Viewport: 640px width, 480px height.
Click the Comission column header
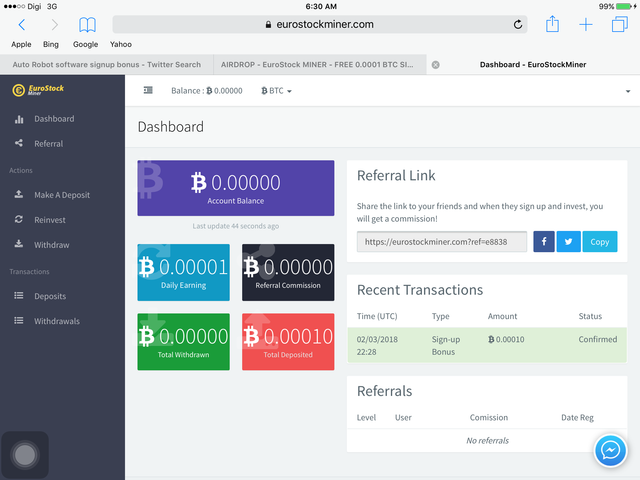click(489, 417)
